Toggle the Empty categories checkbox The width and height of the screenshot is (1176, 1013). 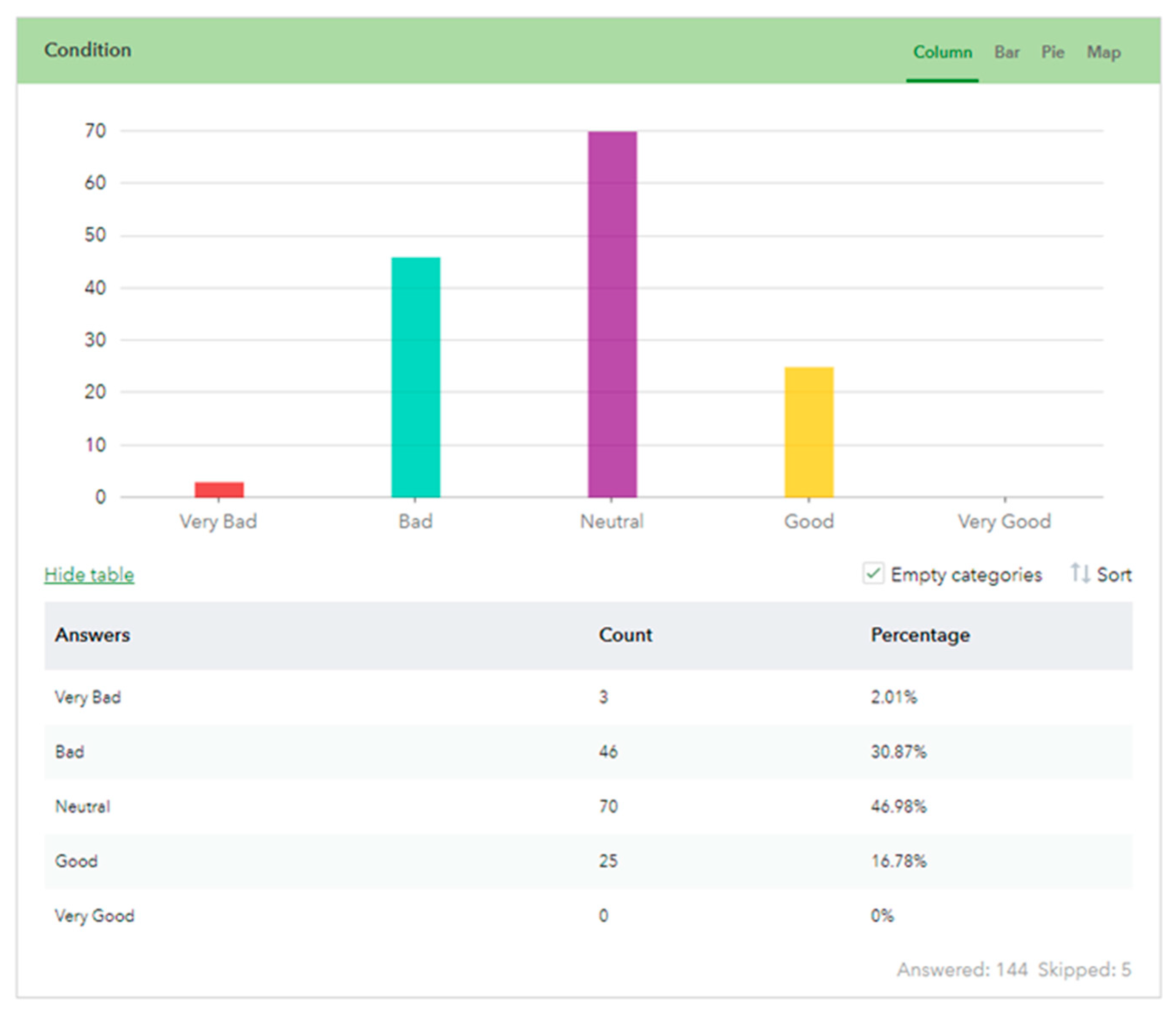tap(873, 574)
